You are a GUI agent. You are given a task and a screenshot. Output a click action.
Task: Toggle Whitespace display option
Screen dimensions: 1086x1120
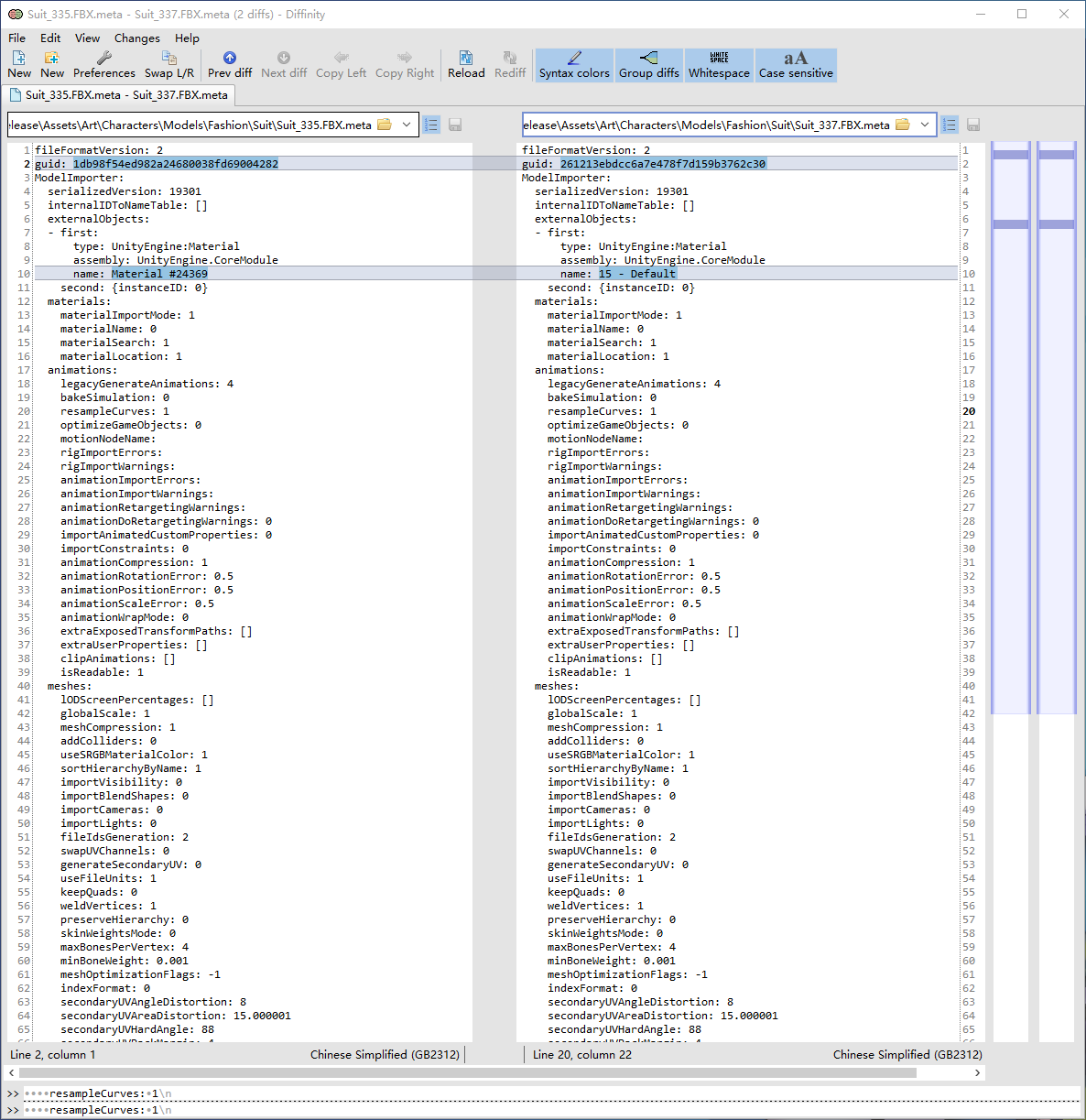719,65
